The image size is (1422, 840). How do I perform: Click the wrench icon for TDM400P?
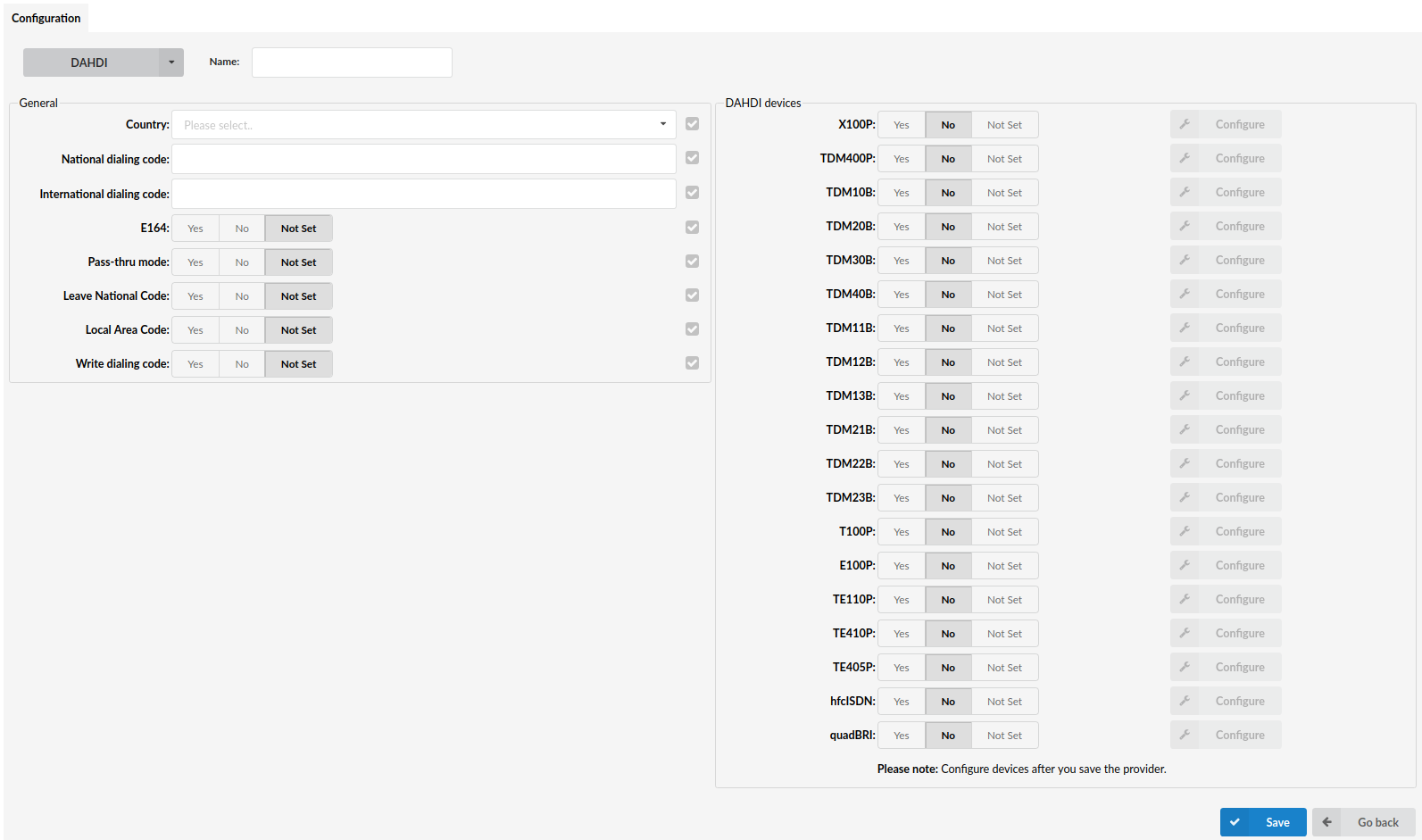[1185, 158]
